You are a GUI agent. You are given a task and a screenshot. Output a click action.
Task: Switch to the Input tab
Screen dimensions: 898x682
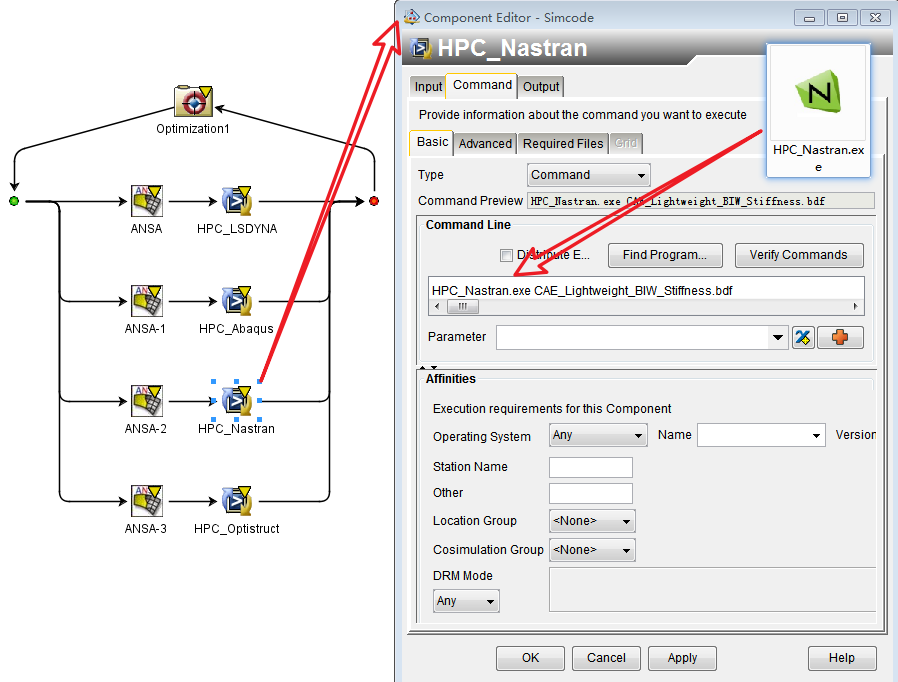point(428,86)
